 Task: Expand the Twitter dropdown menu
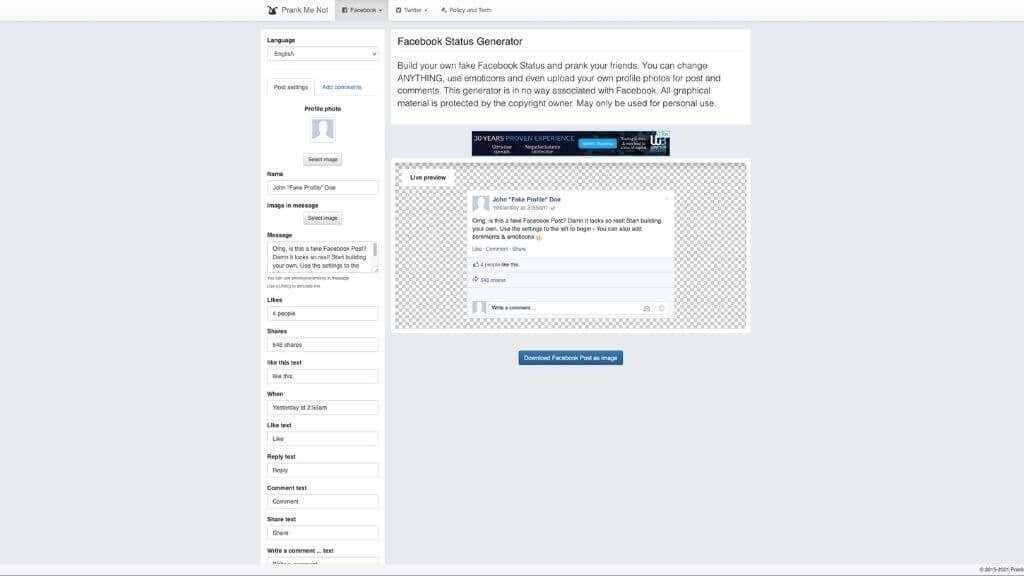pyautogui.click(x=411, y=10)
